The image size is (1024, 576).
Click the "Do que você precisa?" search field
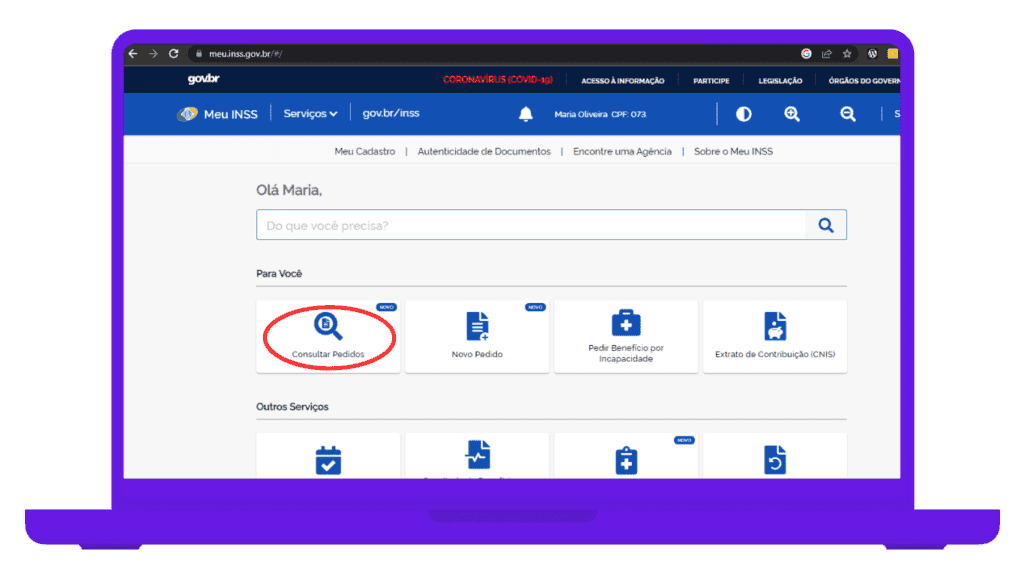pyautogui.click(x=530, y=225)
